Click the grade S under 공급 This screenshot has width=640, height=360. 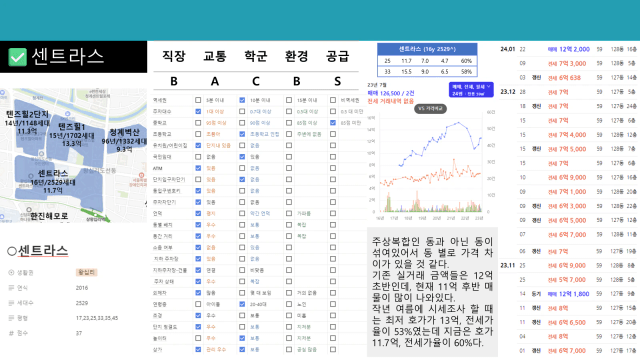click(337, 81)
